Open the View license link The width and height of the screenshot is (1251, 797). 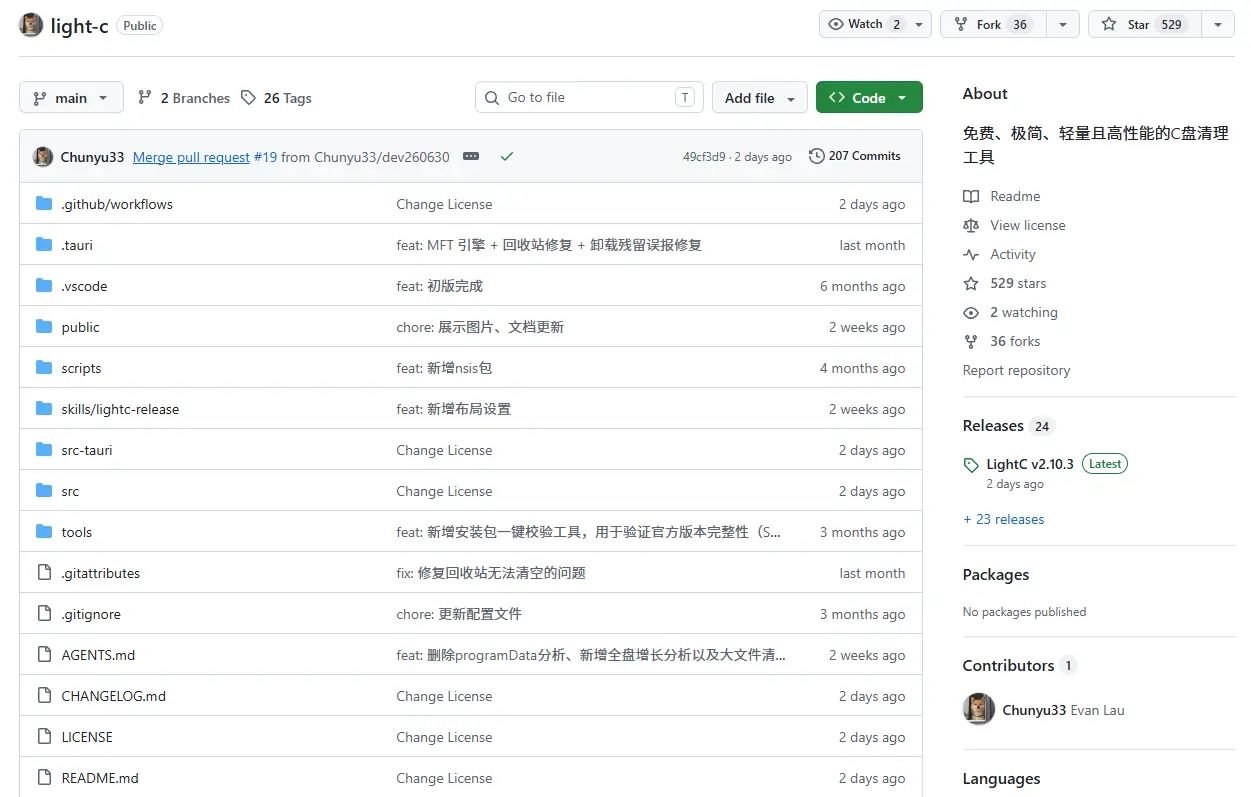[1015, 225]
